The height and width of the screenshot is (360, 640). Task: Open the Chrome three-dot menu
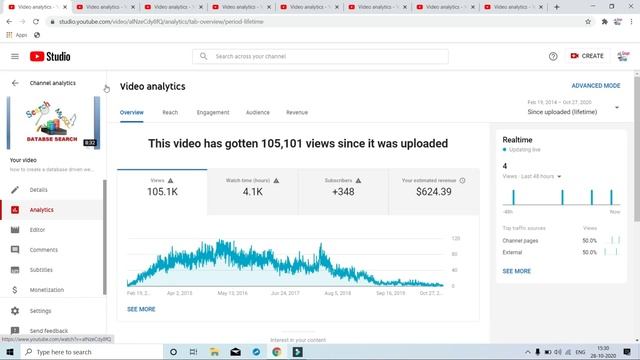pyautogui.click(x=631, y=22)
